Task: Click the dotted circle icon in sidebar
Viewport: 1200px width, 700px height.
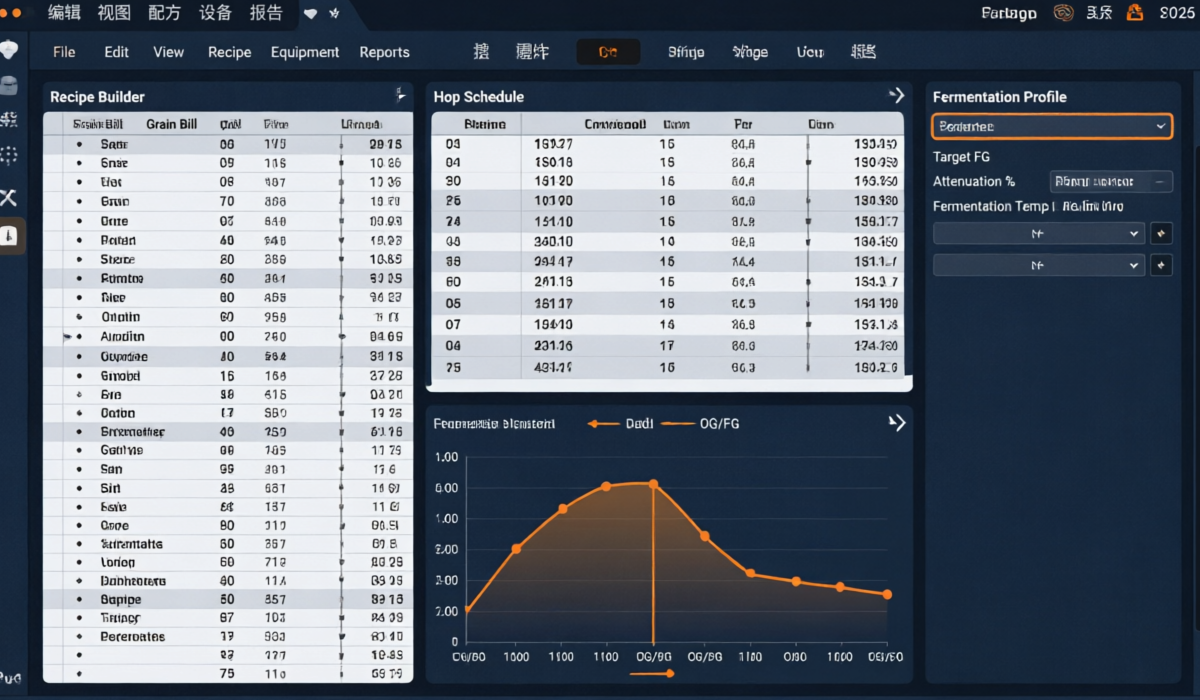Action: click(9, 155)
